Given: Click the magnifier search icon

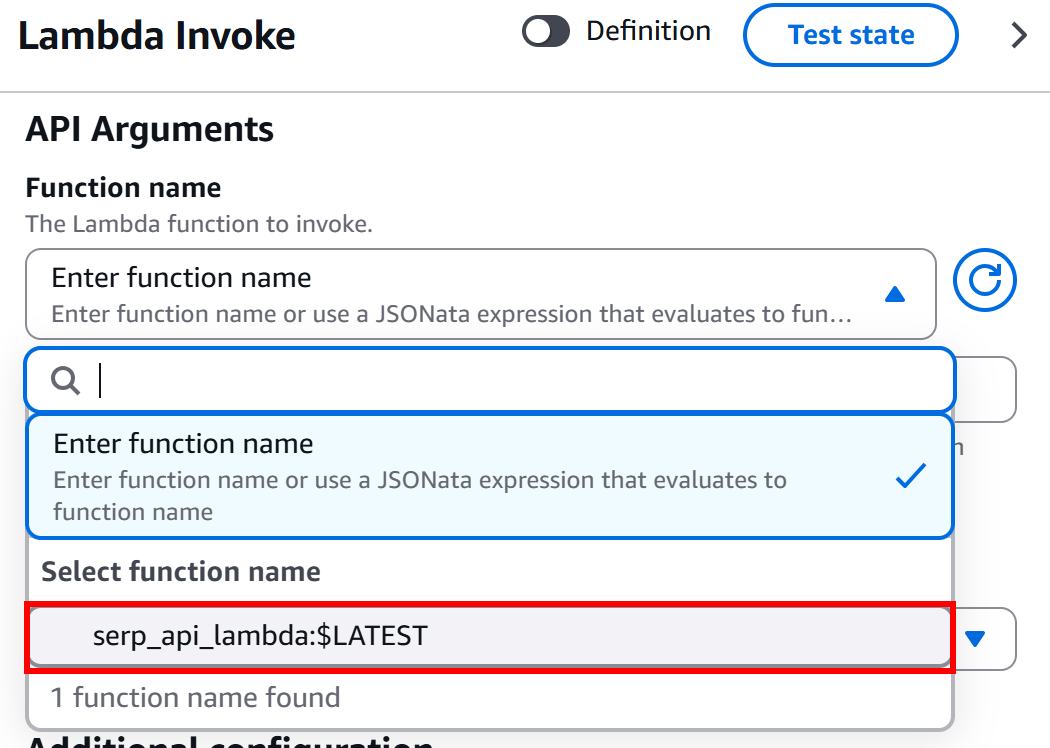Looking at the screenshot, I should click(x=66, y=381).
